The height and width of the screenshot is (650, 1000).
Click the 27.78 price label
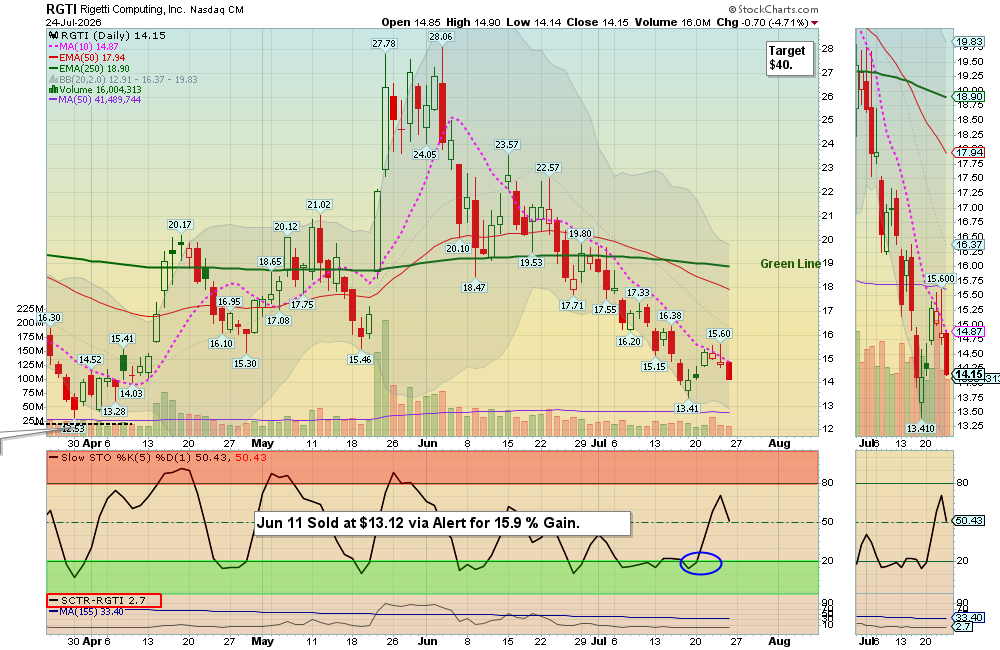384,43
